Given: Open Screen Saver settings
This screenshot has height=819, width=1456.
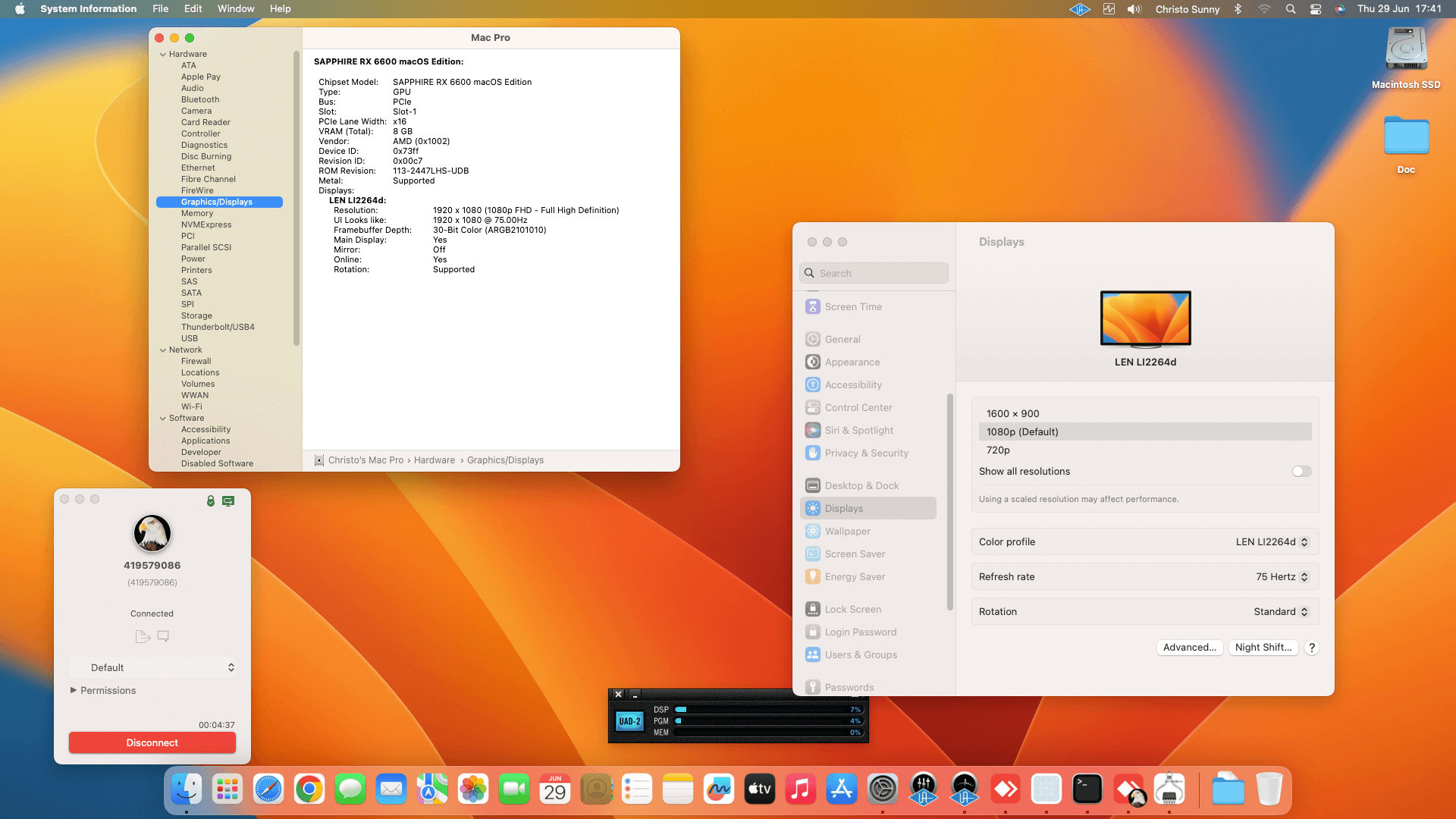Looking at the screenshot, I should pos(855,554).
